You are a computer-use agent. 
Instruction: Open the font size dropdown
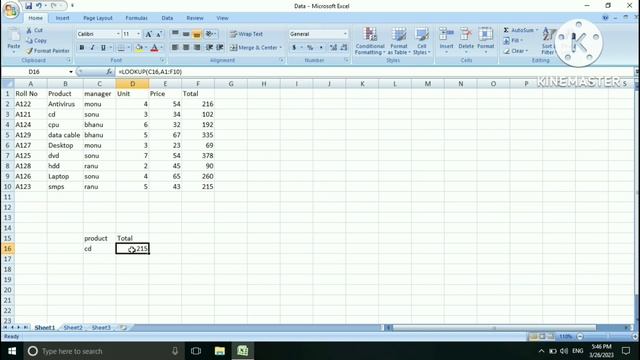point(138,34)
